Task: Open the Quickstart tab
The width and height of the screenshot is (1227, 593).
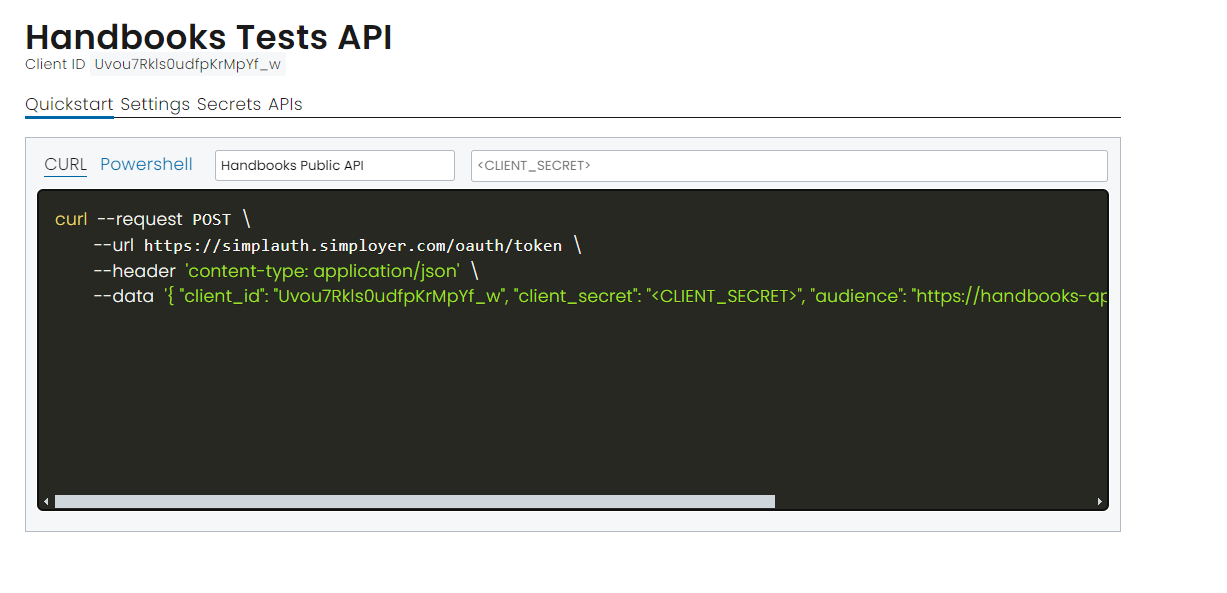Action: (x=69, y=104)
